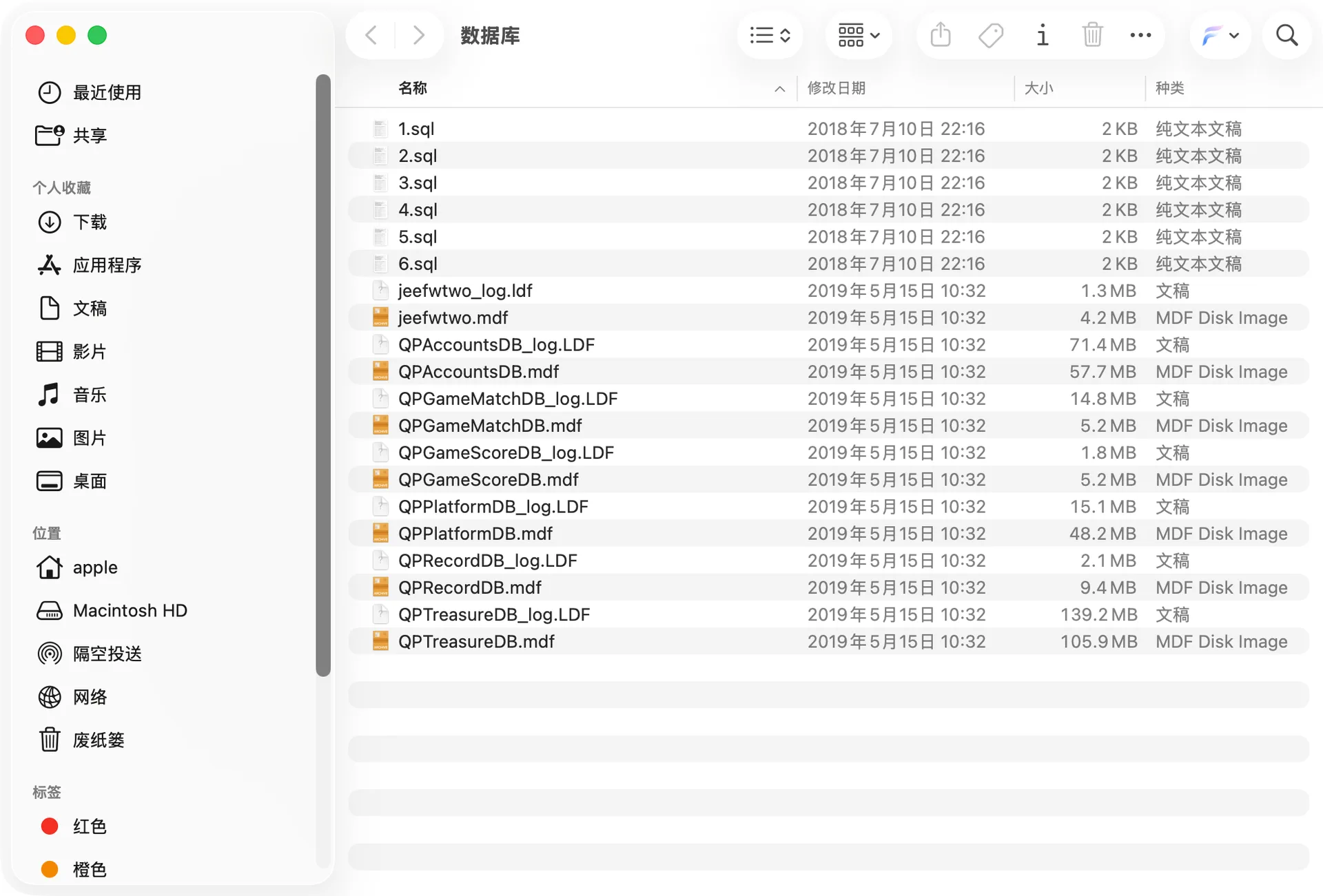Sort by the 大小 column header
This screenshot has height=896, width=1323.
pyautogui.click(x=1038, y=88)
